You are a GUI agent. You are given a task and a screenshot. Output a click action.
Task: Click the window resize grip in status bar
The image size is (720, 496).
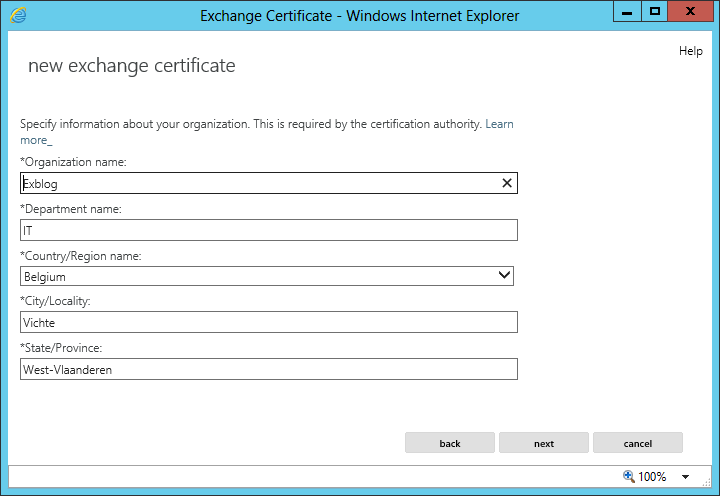[x=707, y=482]
